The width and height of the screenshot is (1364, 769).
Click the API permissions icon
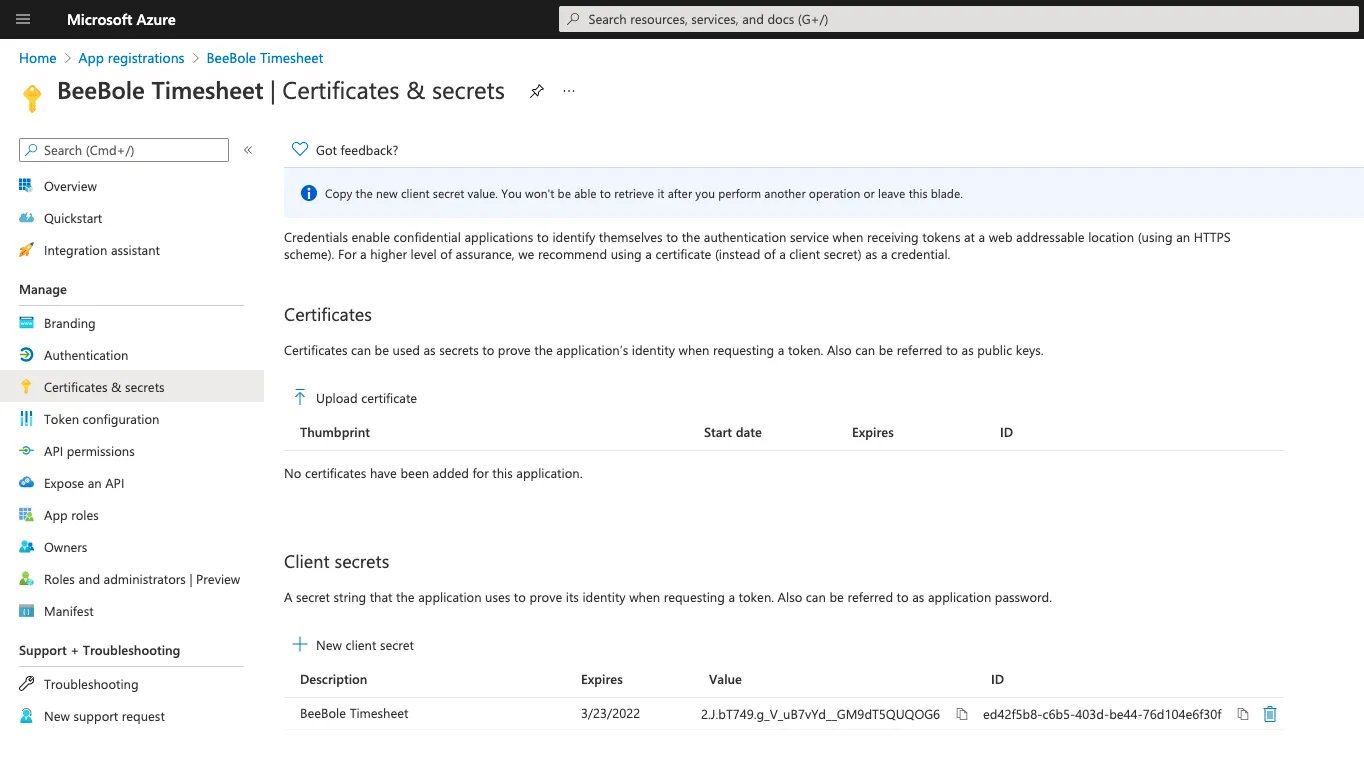click(x=26, y=451)
